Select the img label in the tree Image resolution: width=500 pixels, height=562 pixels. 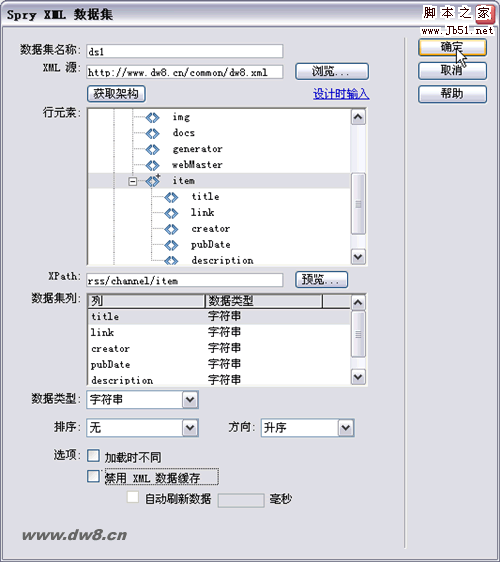[x=181, y=117]
